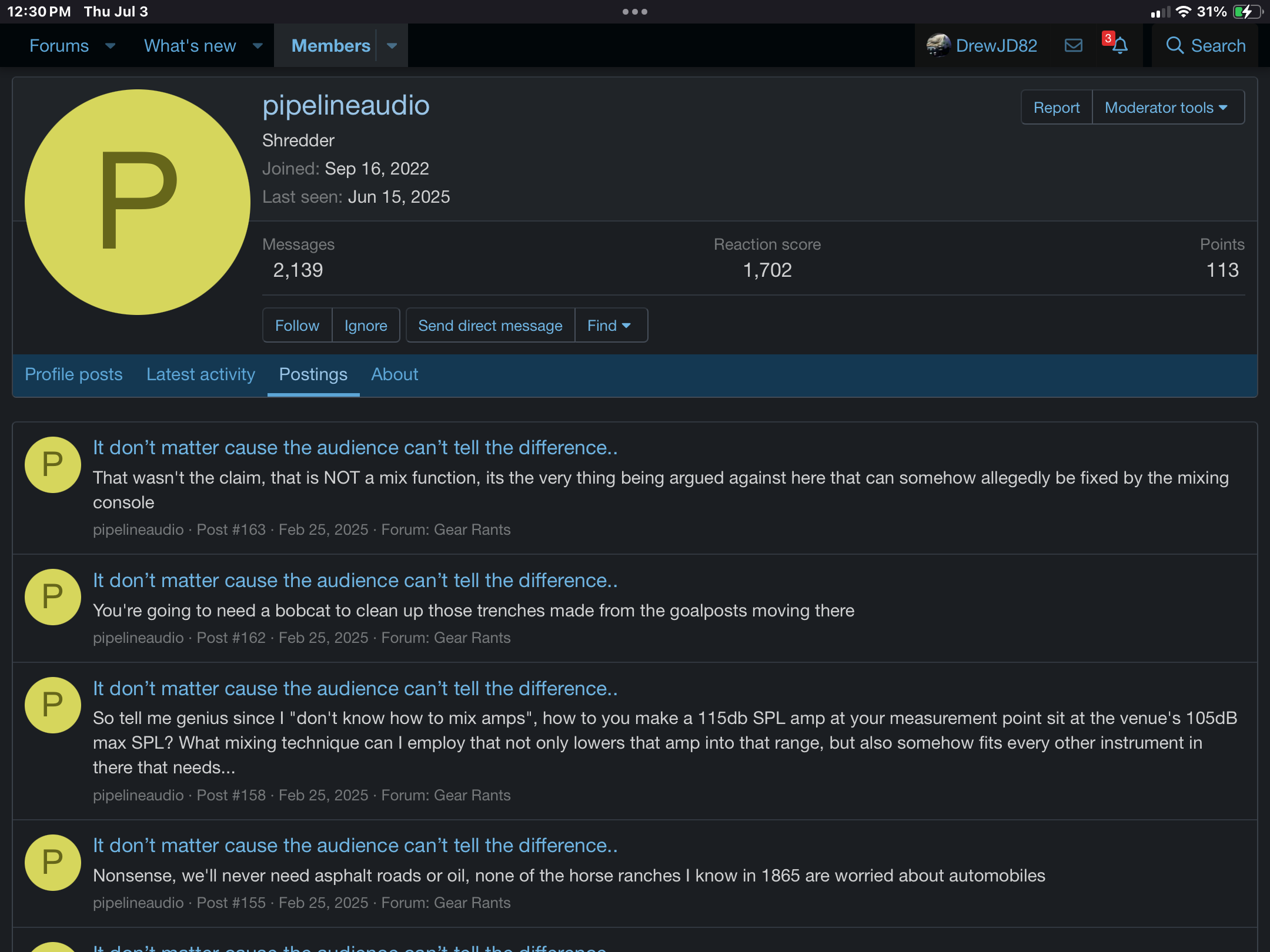The width and height of the screenshot is (1270, 952).
Task: Open the Find dropdown menu
Action: pyautogui.click(x=610, y=326)
